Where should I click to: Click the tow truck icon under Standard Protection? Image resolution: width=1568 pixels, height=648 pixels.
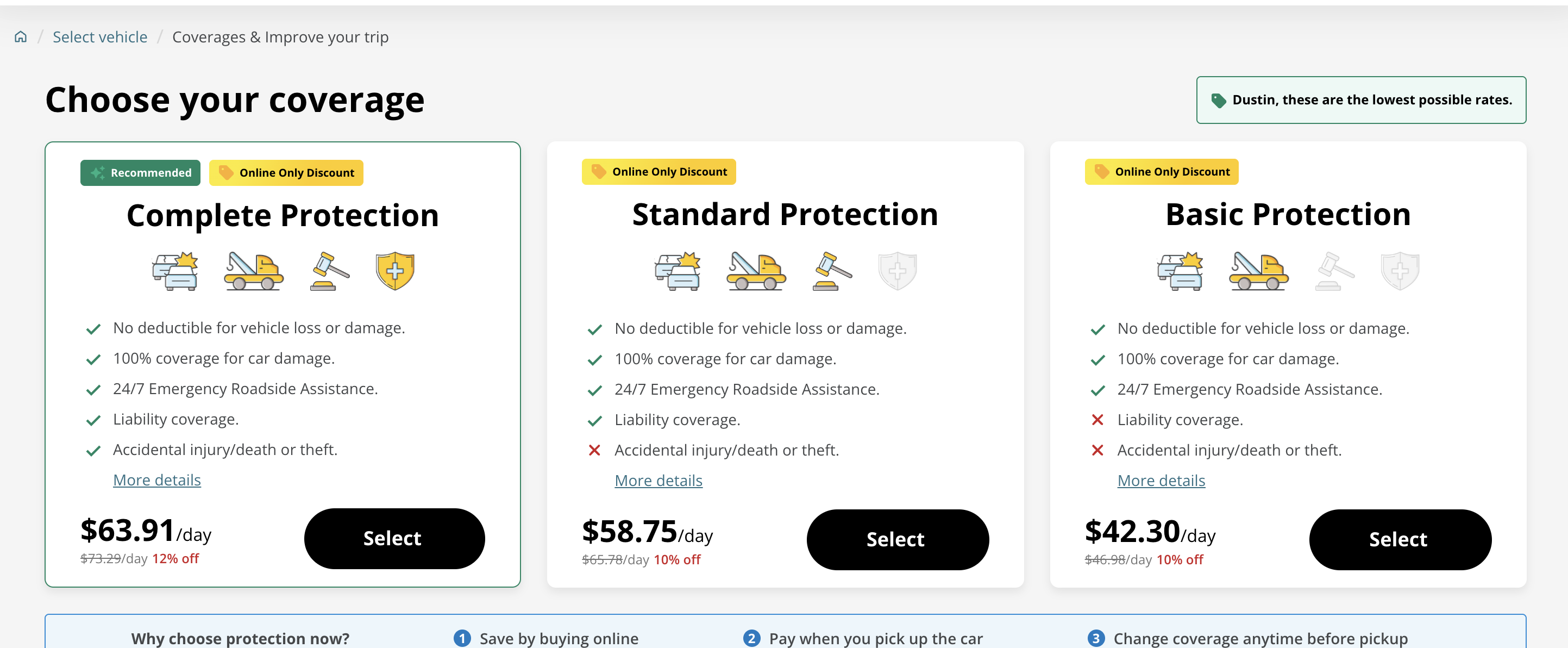(756, 271)
